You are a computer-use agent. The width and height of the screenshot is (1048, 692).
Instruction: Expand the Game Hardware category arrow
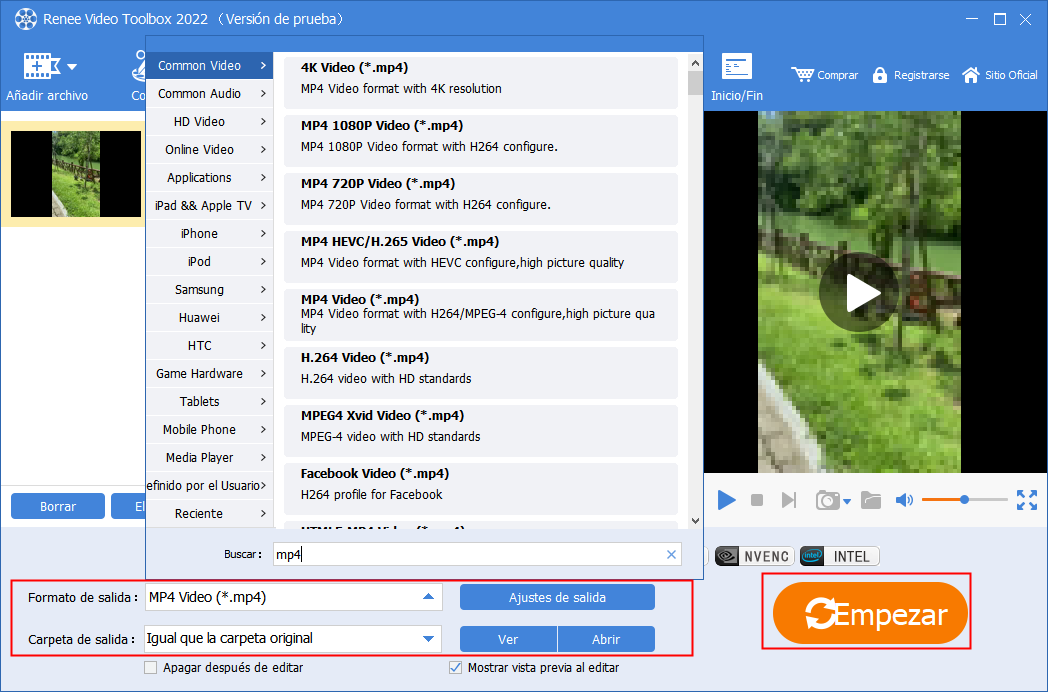263,374
